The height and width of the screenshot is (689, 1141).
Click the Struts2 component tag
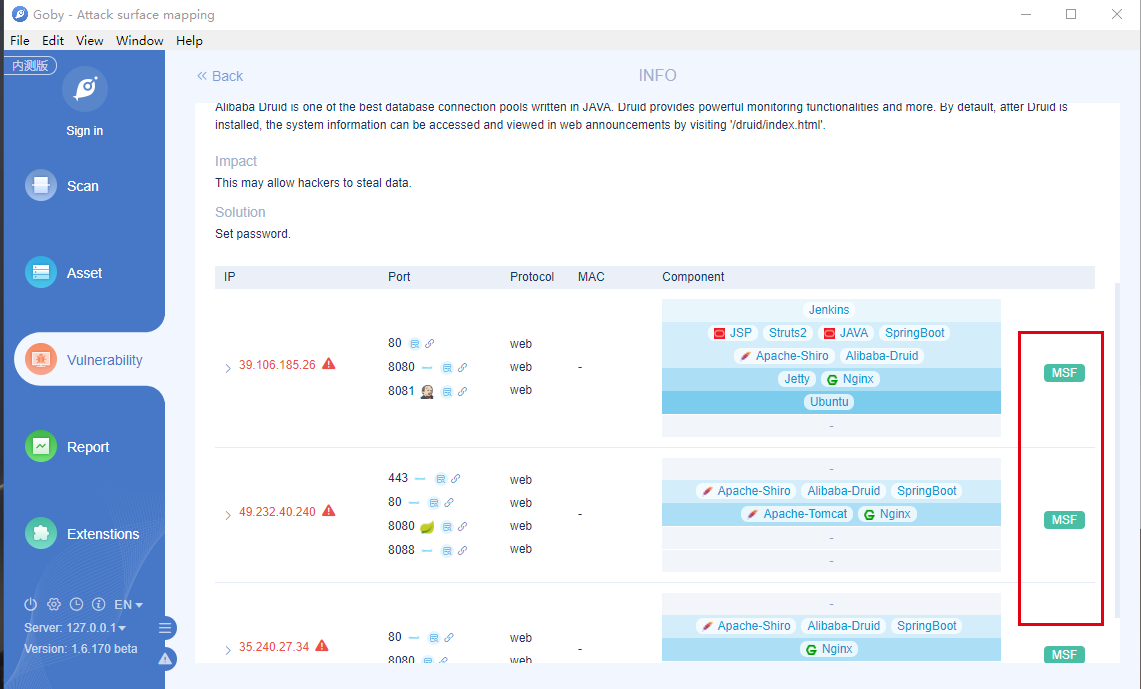click(787, 332)
